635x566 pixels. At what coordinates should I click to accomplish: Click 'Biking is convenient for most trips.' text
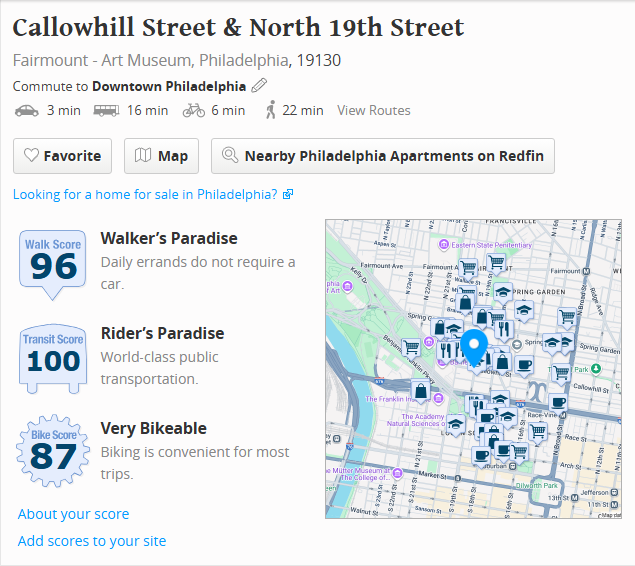(x=195, y=463)
